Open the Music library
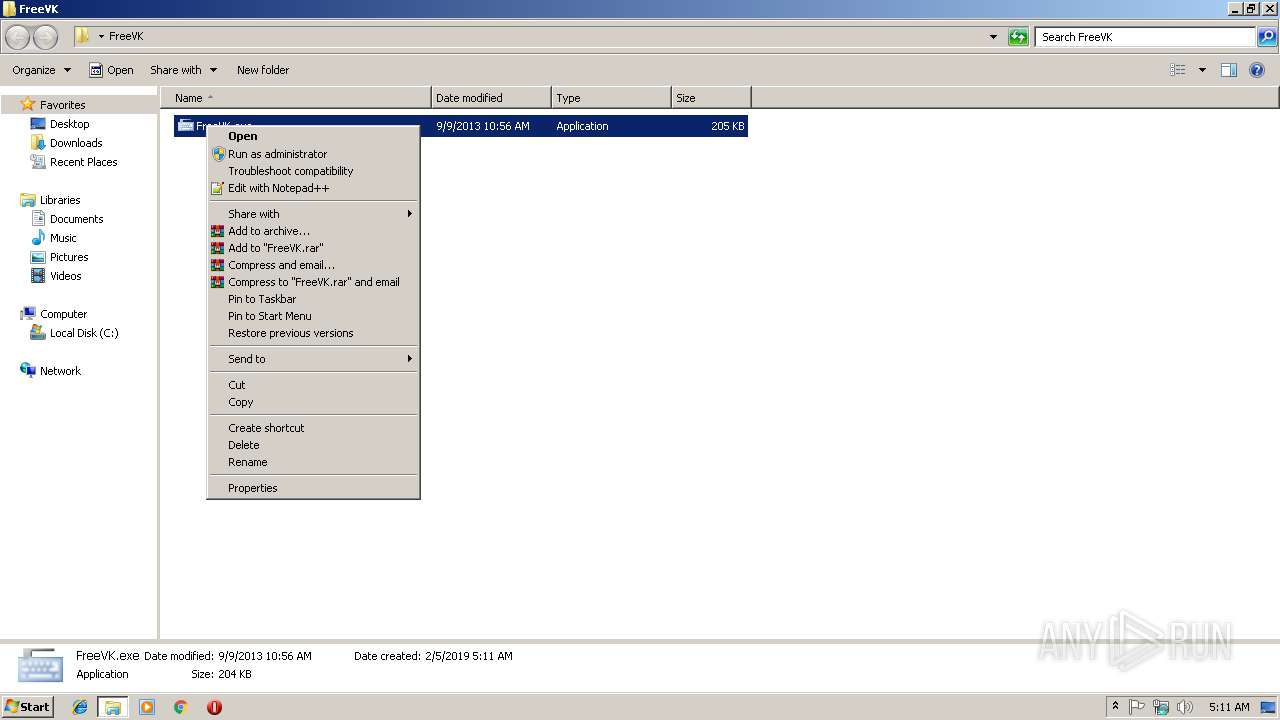Screen dimensions: 1280x720 coord(63,238)
